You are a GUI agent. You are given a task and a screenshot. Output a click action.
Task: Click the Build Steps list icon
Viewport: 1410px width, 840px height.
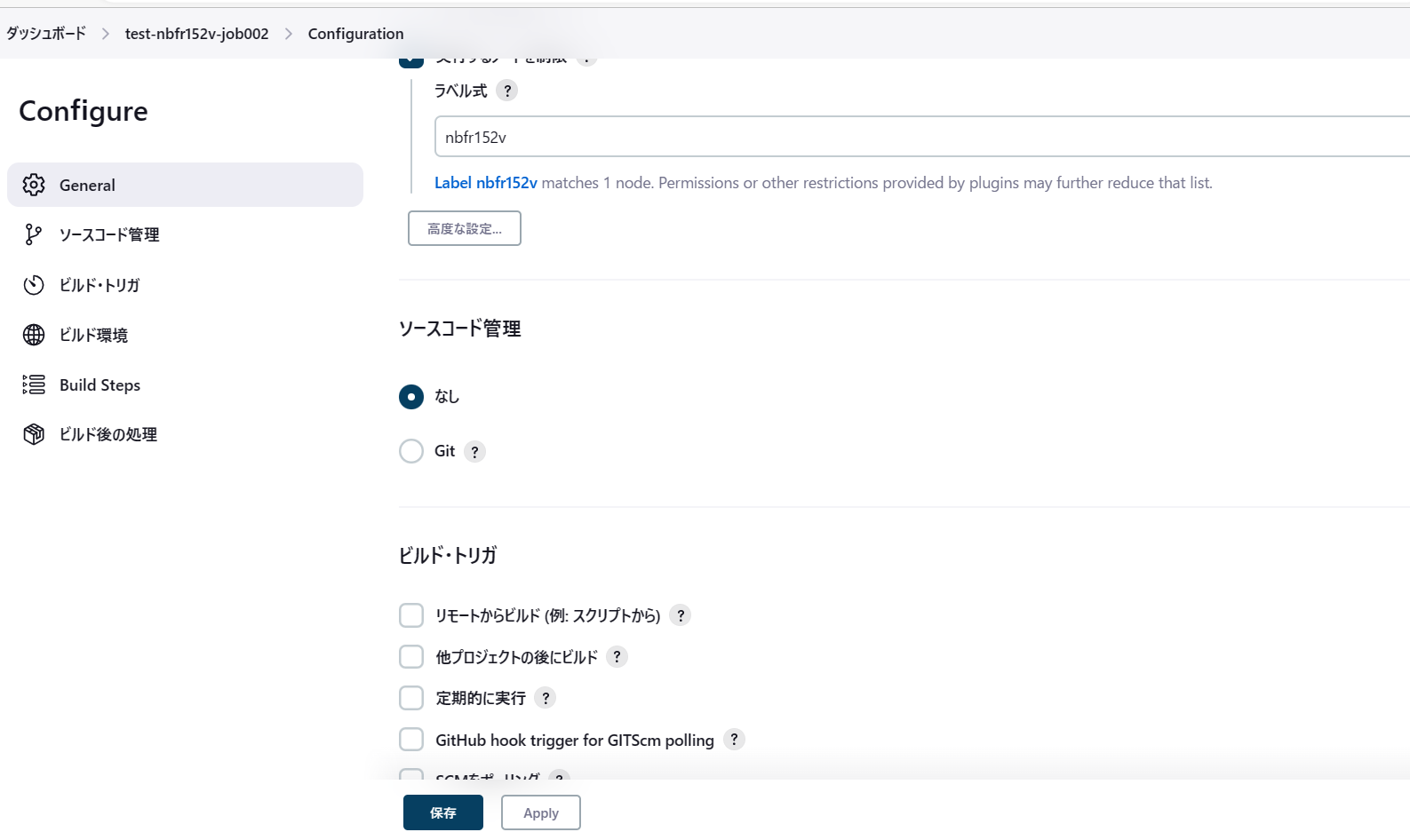(x=34, y=384)
